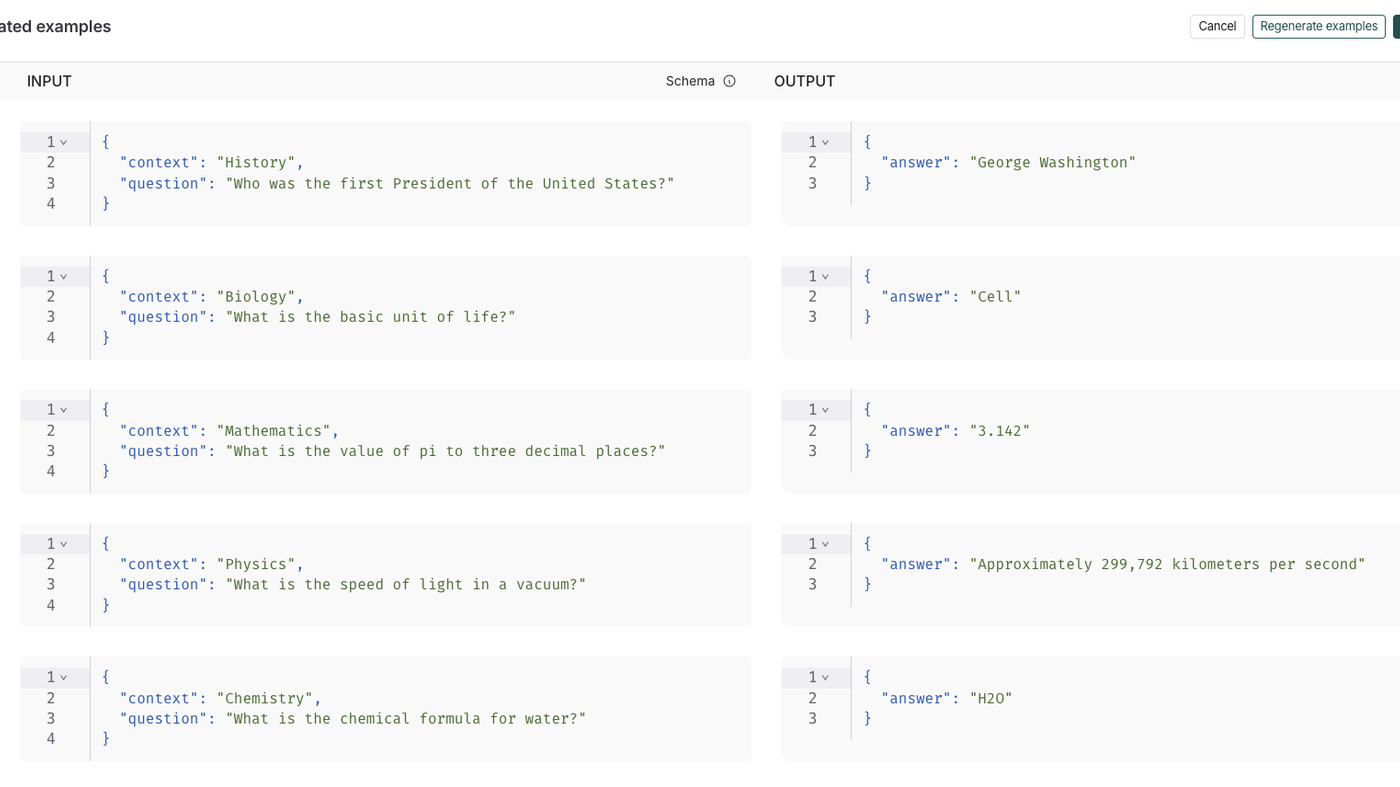The image size is (1400, 787).
Task: Click the "Approximately 299,792 kilometers per second" answer
Action: [1123, 565]
